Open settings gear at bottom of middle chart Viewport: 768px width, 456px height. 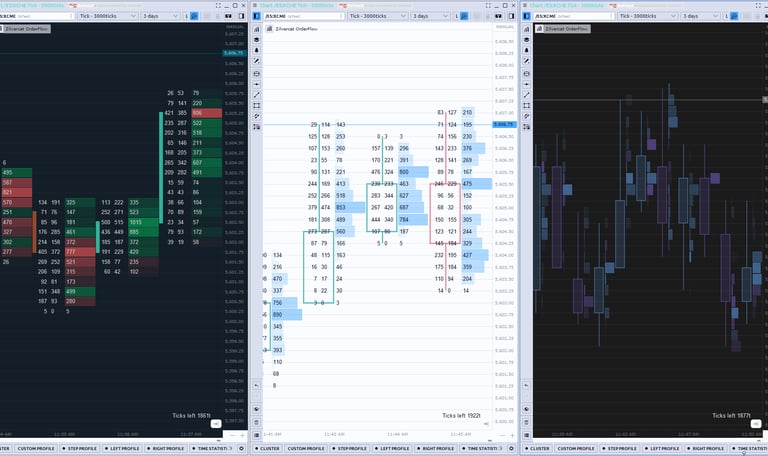(x=511, y=448)
